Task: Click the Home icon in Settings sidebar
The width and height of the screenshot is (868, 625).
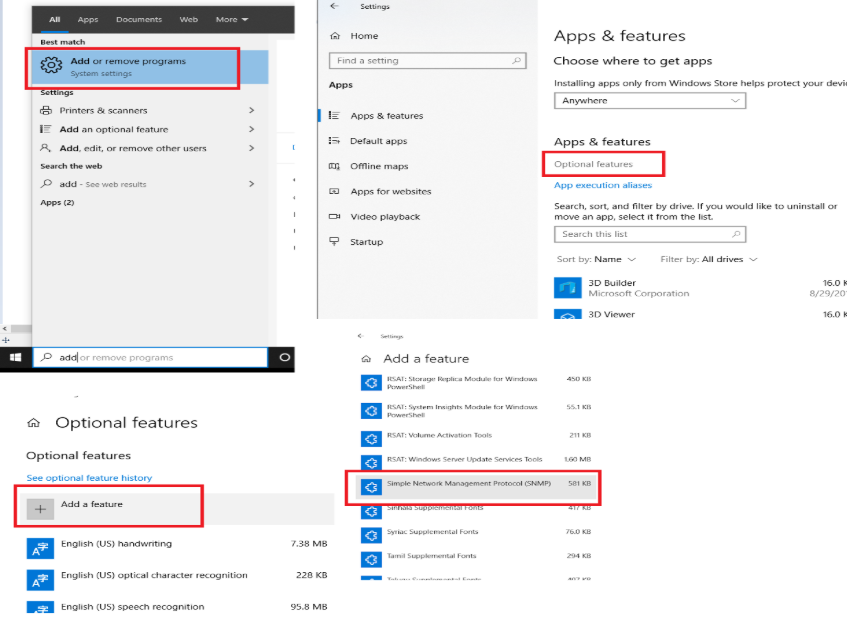Action: coord(335,36)
